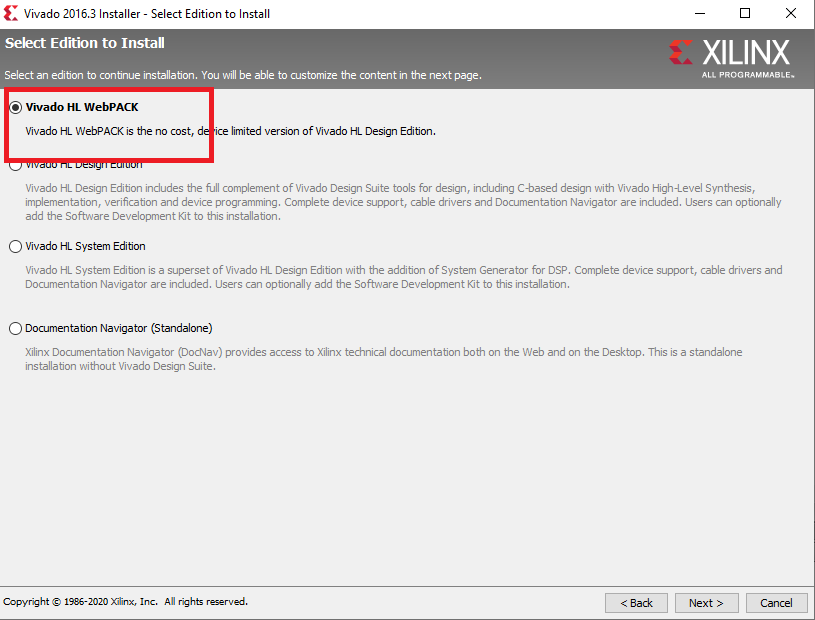Click the DocNav description text
The width and height of the screenshot is (815, 620).
tap(384, 359)
